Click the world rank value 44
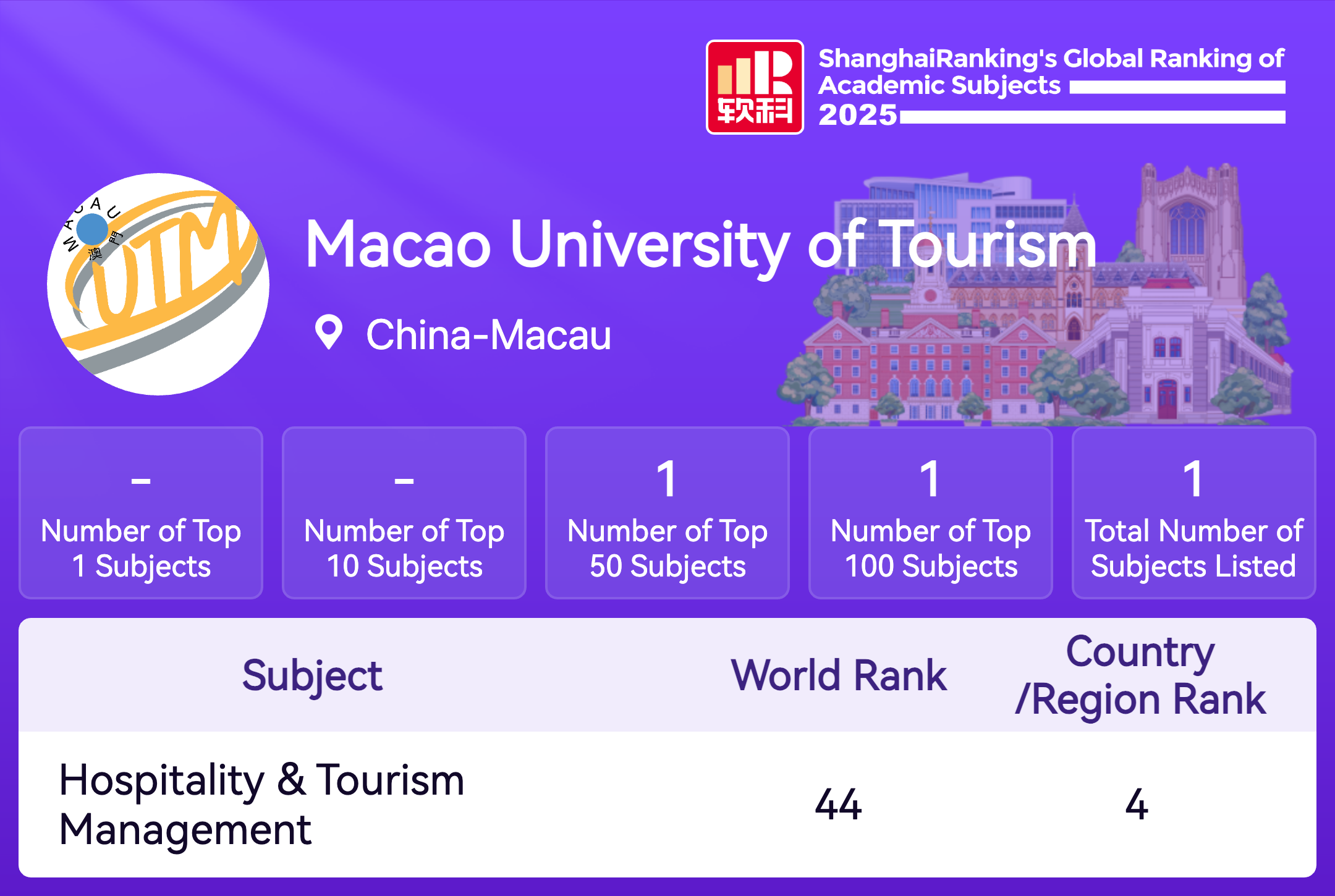The height and width of the screenshot is (896, 1335). click(x=838, y=805)
